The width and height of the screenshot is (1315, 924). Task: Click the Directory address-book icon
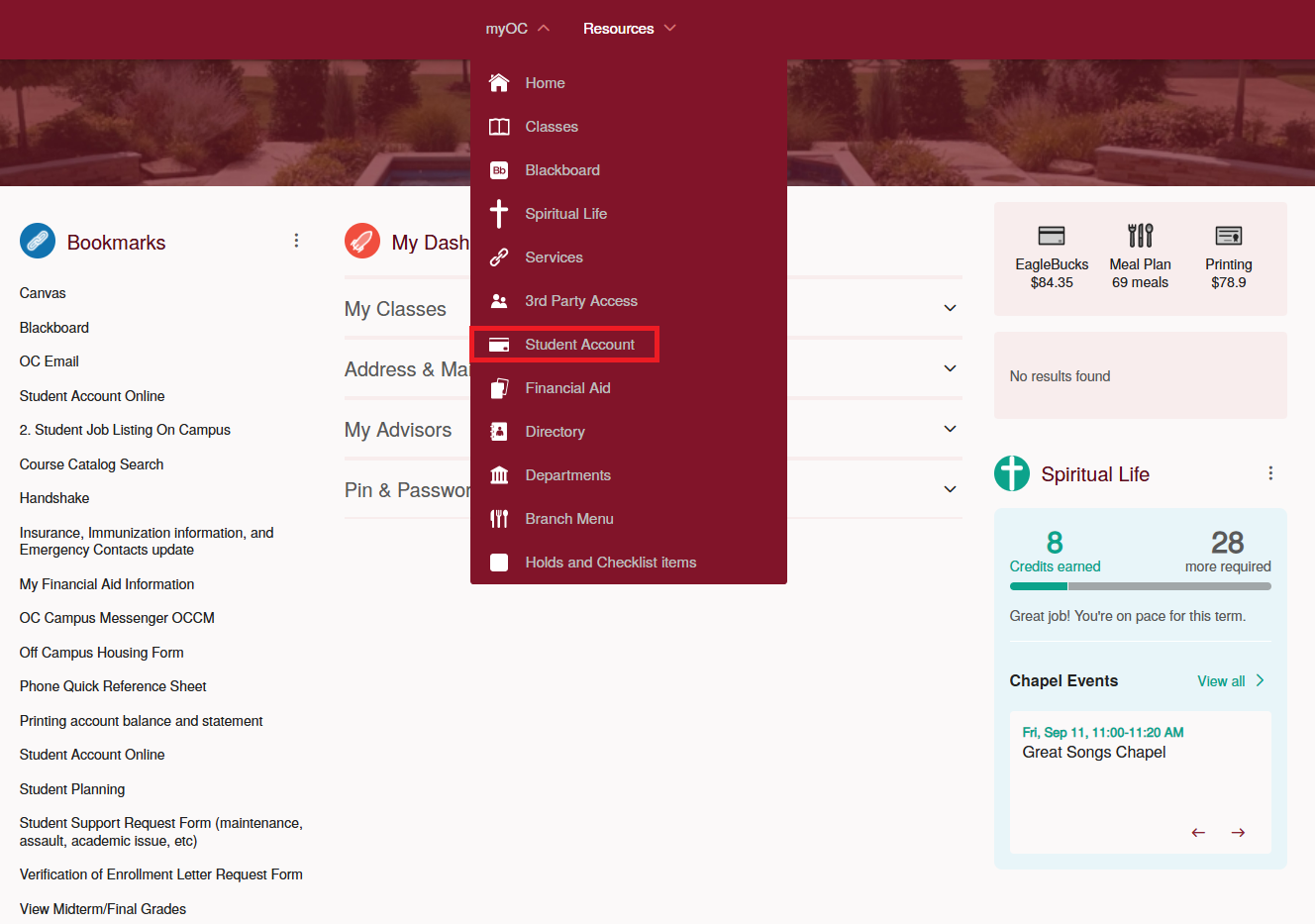[x=499, y=432]
